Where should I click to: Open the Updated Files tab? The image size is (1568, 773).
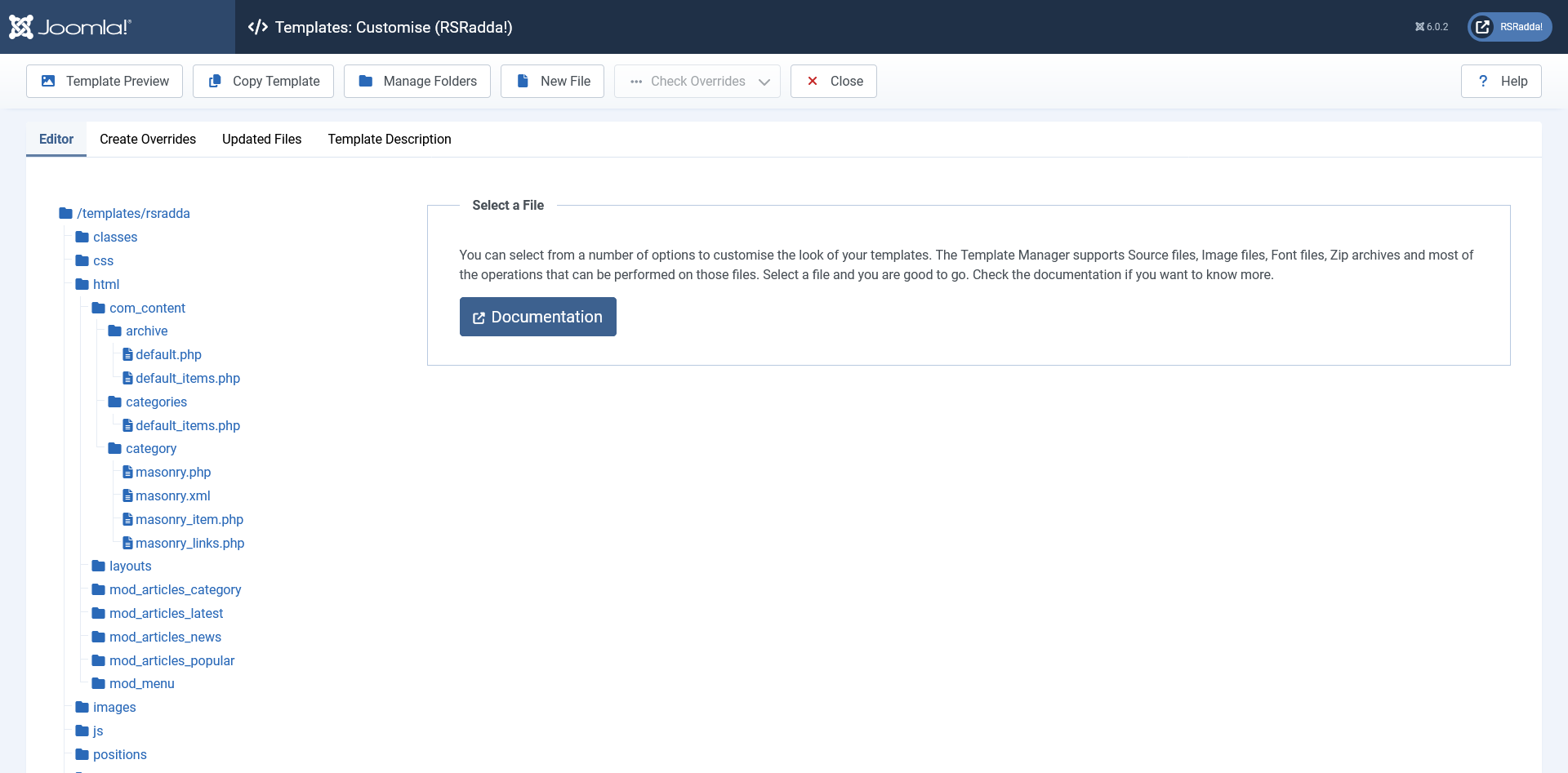(x=261, y=139)
